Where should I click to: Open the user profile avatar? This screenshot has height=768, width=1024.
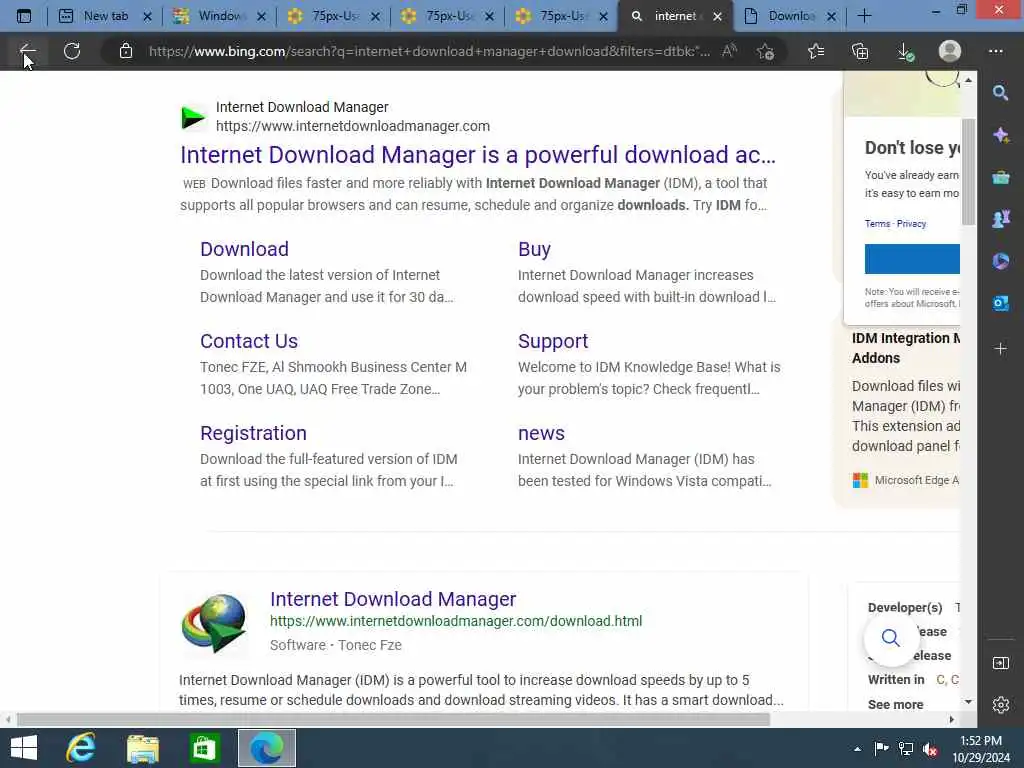click(950, 51)
